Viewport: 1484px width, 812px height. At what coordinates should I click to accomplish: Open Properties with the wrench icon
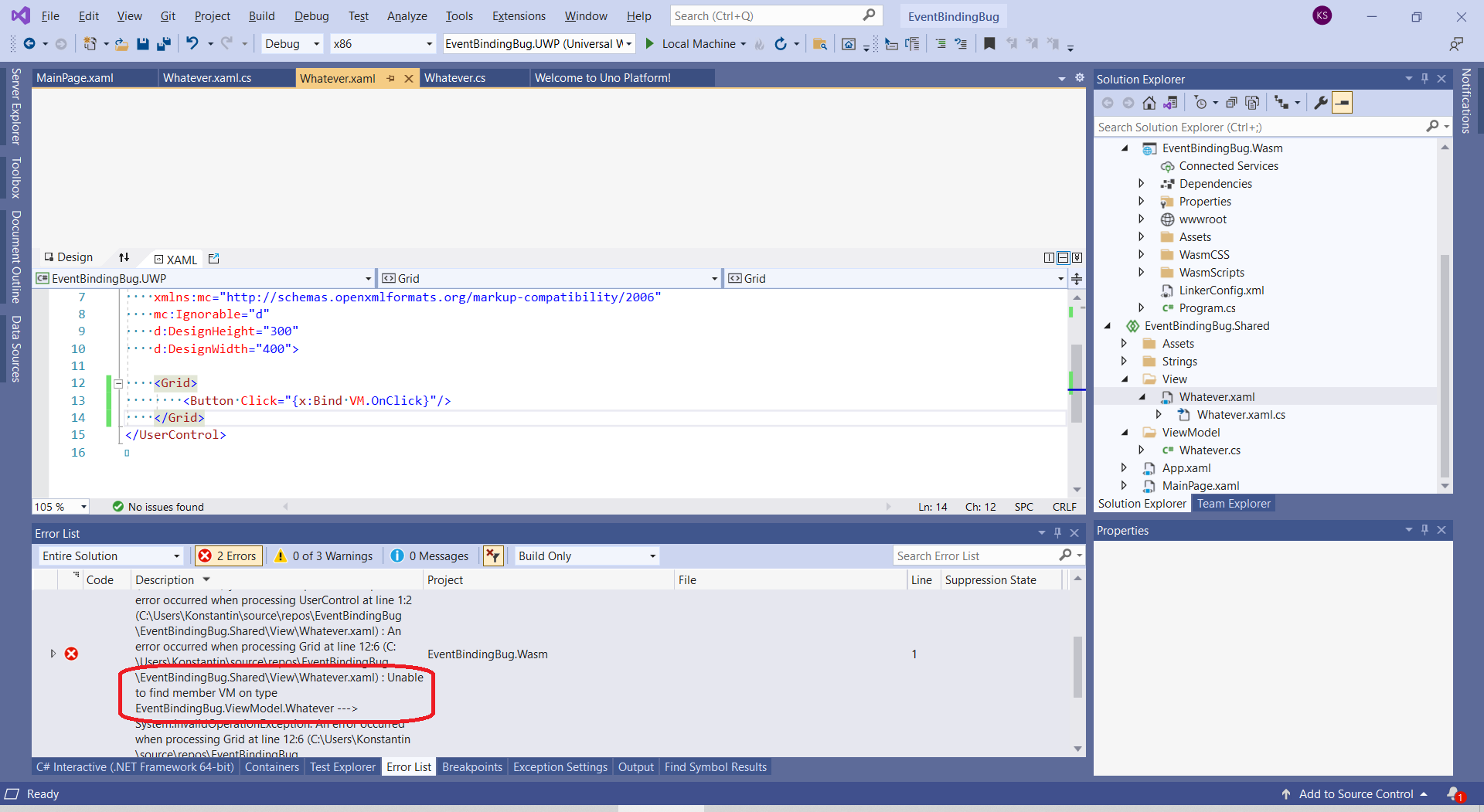[x=1321, y=102]
